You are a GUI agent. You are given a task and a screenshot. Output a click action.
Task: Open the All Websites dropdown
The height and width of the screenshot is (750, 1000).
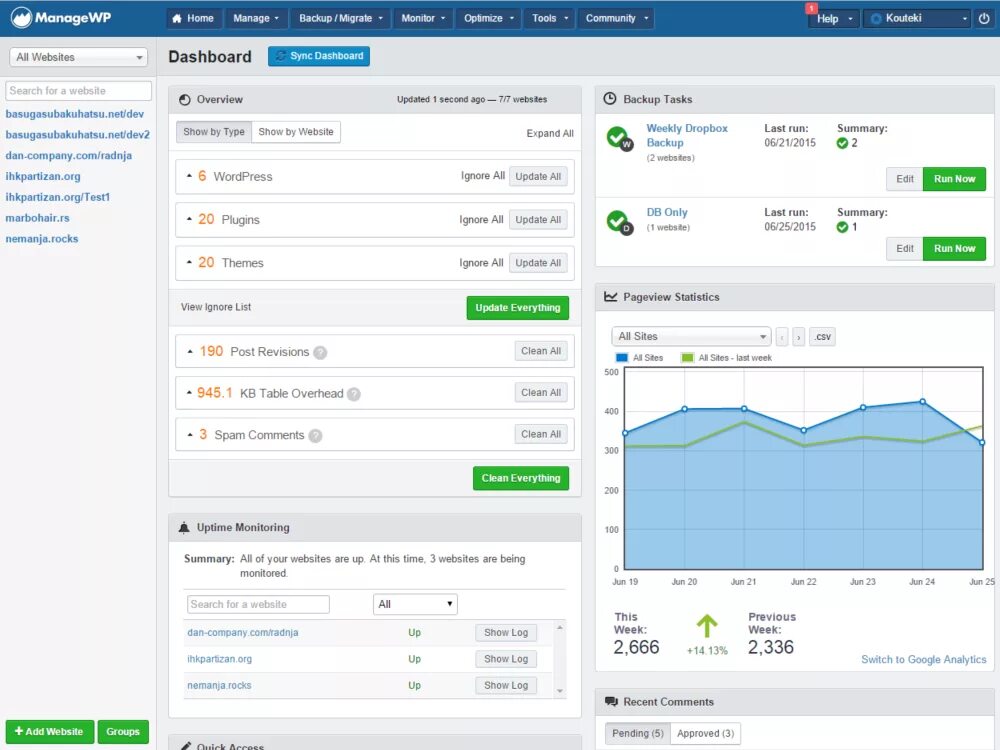[78, 57]
